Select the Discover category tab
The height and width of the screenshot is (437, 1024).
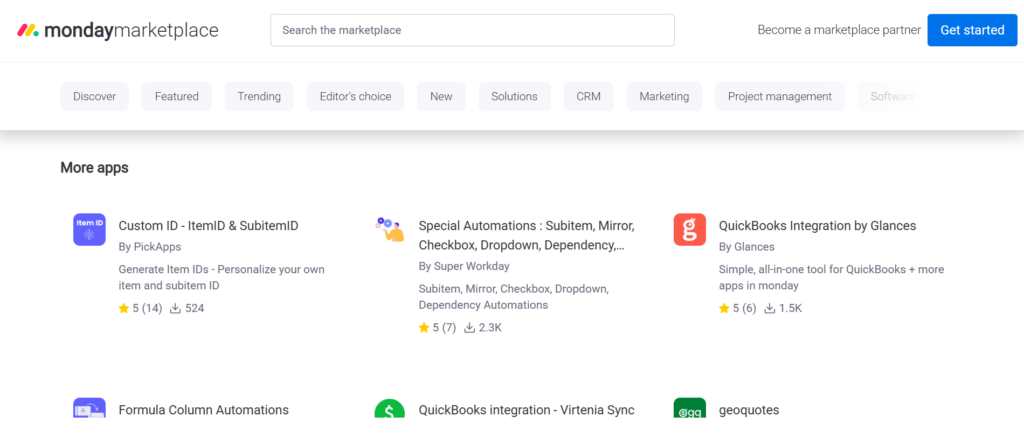95,97
